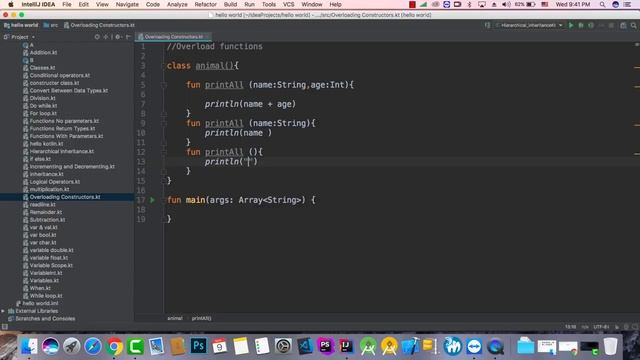Viewport: 640px width, 360px height.
Task: Open the Navigate menu
Action: tap(127, 4)
